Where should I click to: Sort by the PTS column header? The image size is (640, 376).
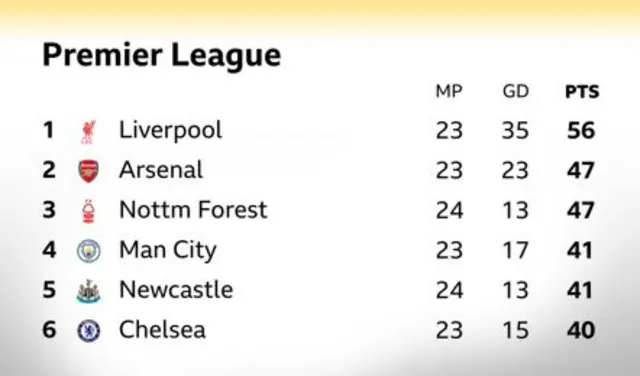tap(582, 92)
